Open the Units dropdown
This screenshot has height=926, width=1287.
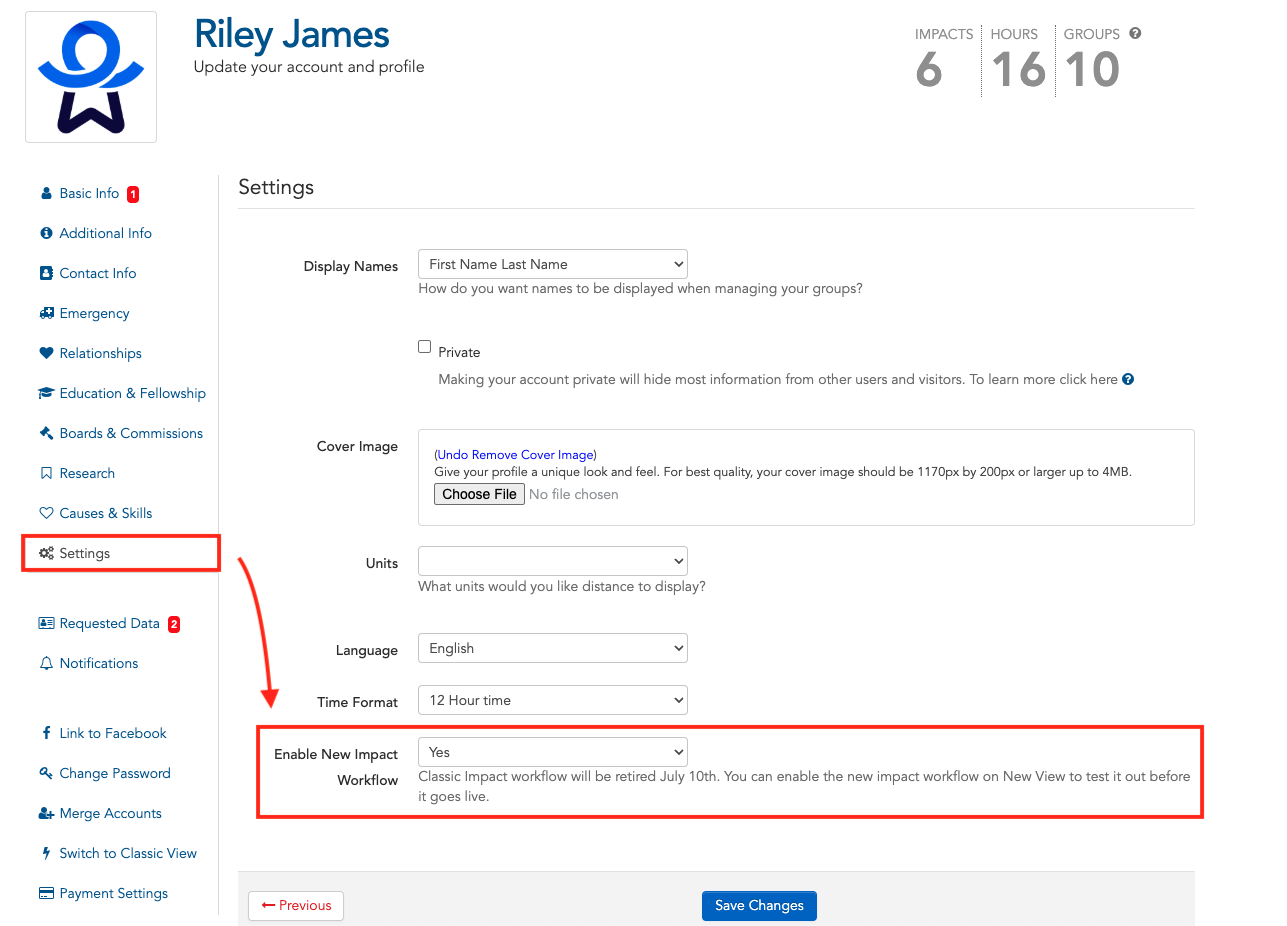(553, 560)
